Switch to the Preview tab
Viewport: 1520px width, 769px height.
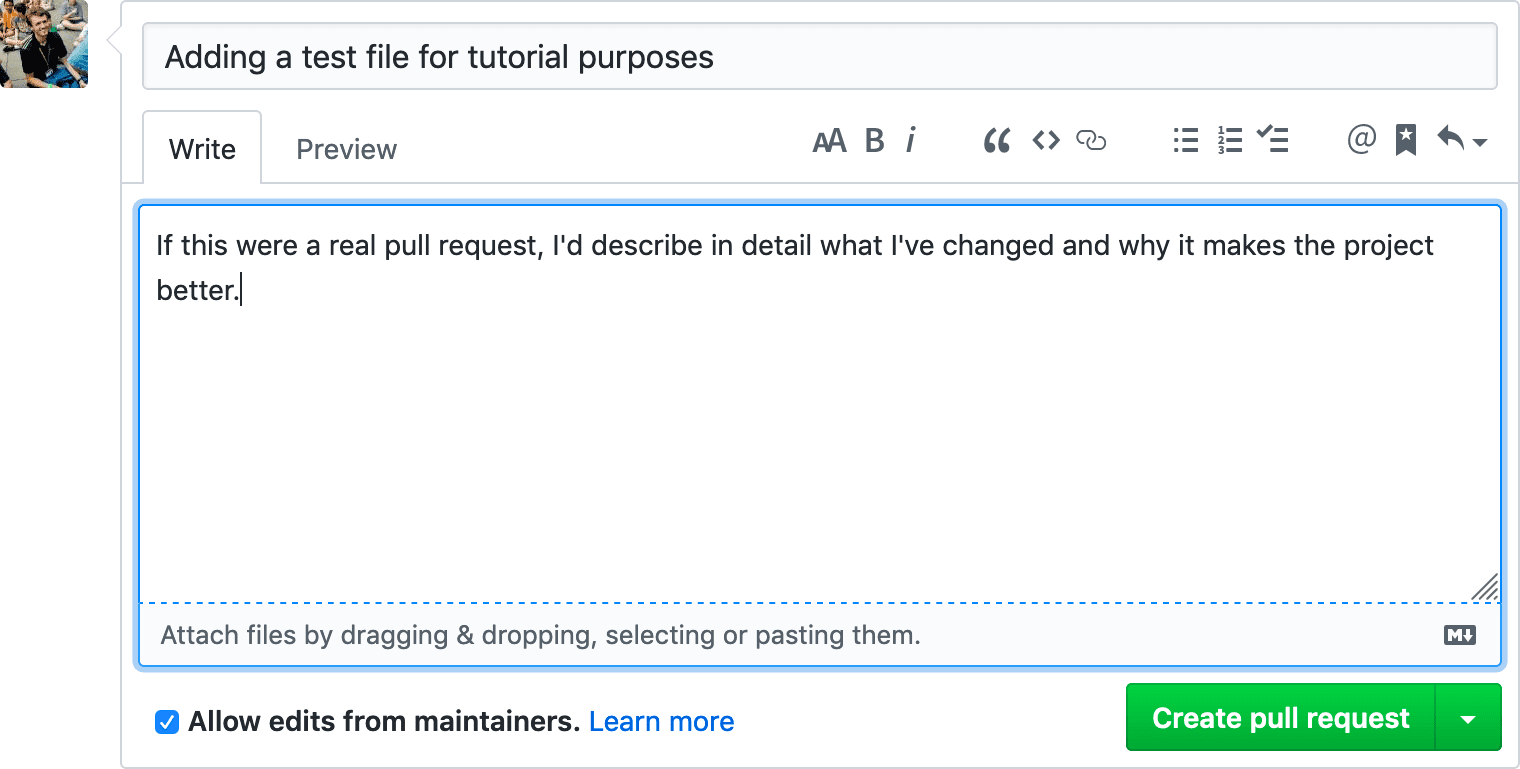[345, 148]
